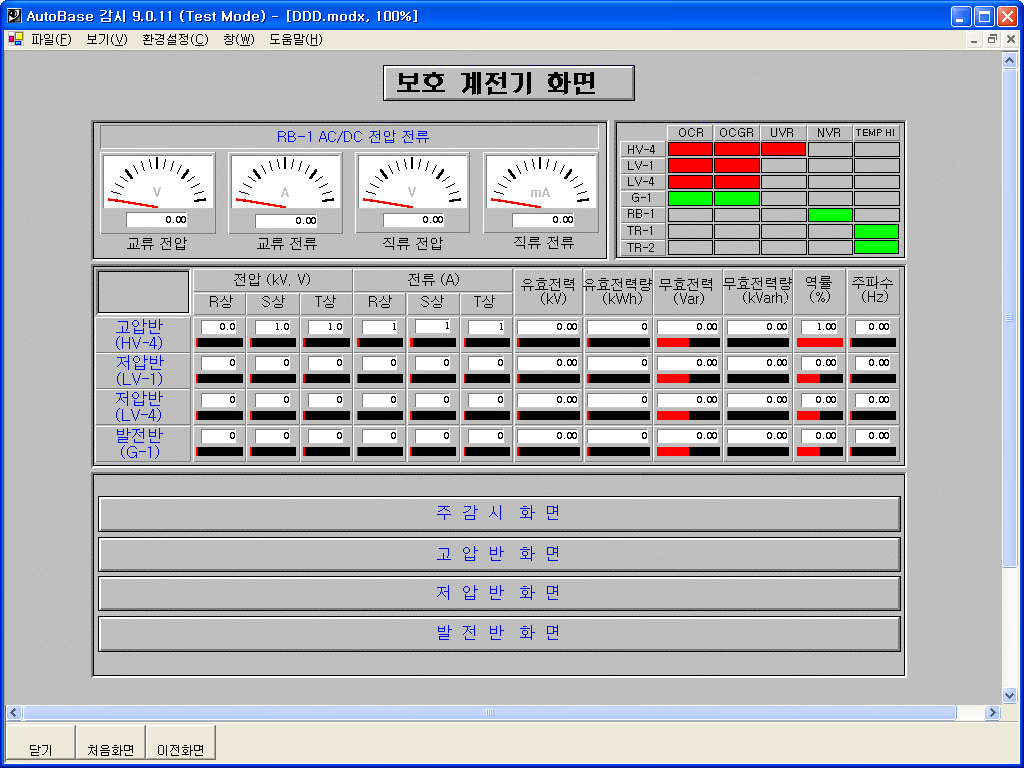Screen dimensions: 1024x768
Task: Click the green TR-2 TEMP HI indicator
Action: [x=877, y=245]
